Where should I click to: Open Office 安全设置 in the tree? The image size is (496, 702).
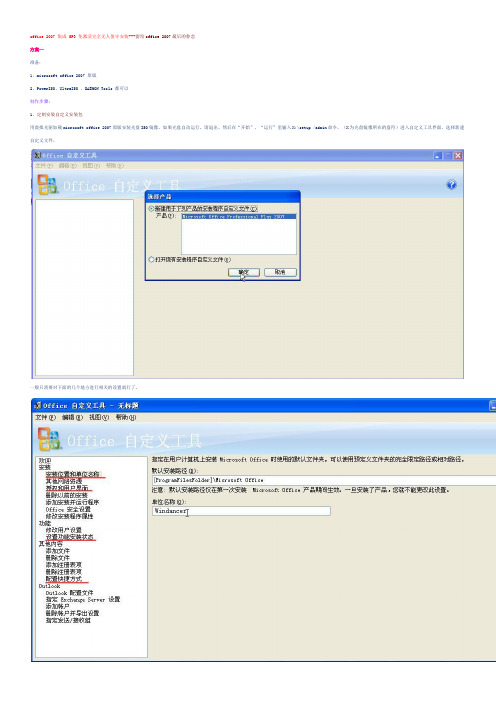68,509
